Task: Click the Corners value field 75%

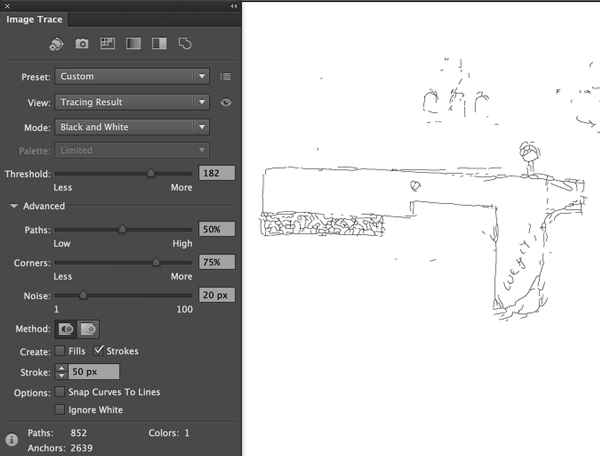Action: [x=217, y=262]
